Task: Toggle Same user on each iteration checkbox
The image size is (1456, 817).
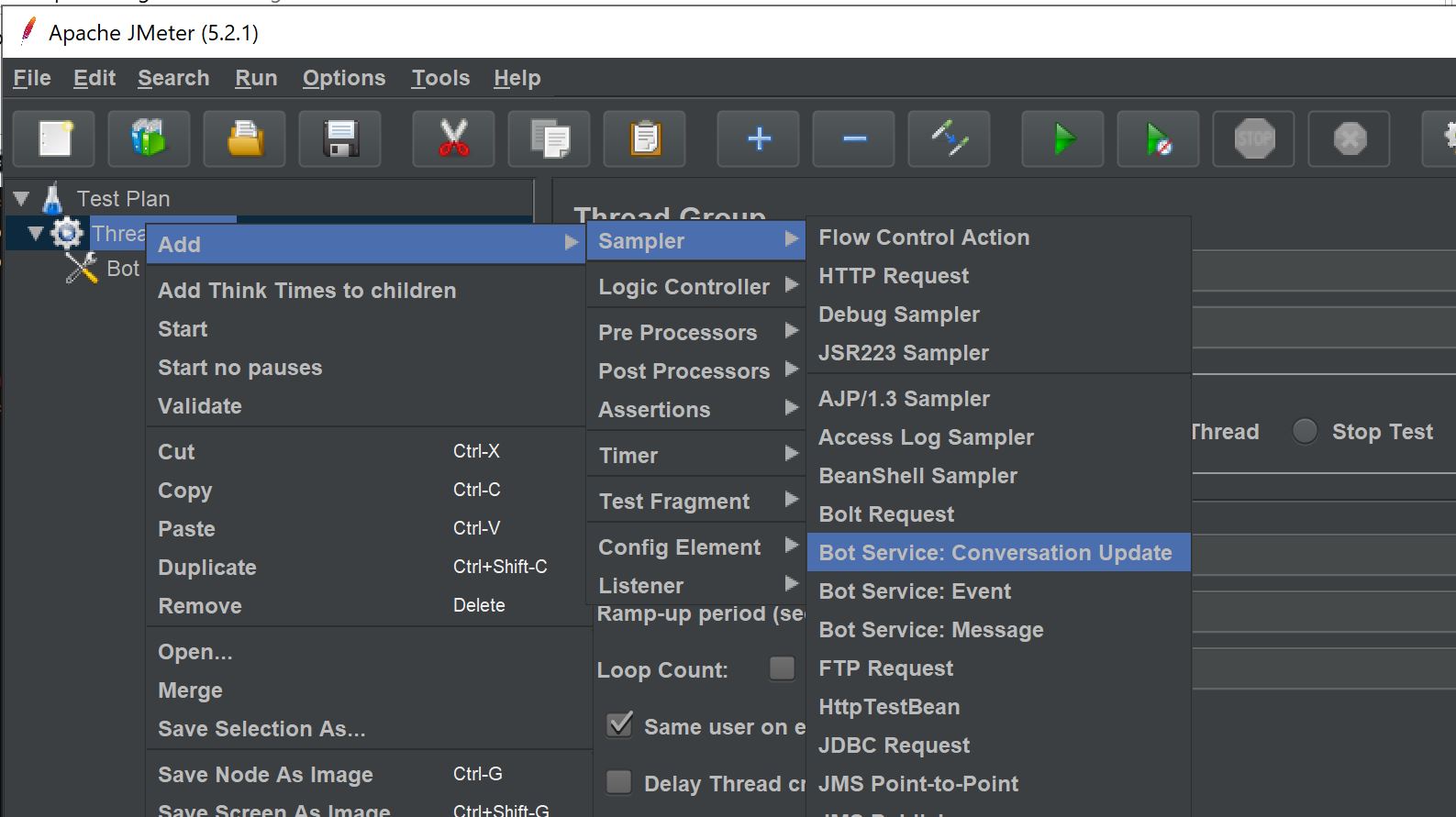Action: pyautogui.click(x=620, y=725)
